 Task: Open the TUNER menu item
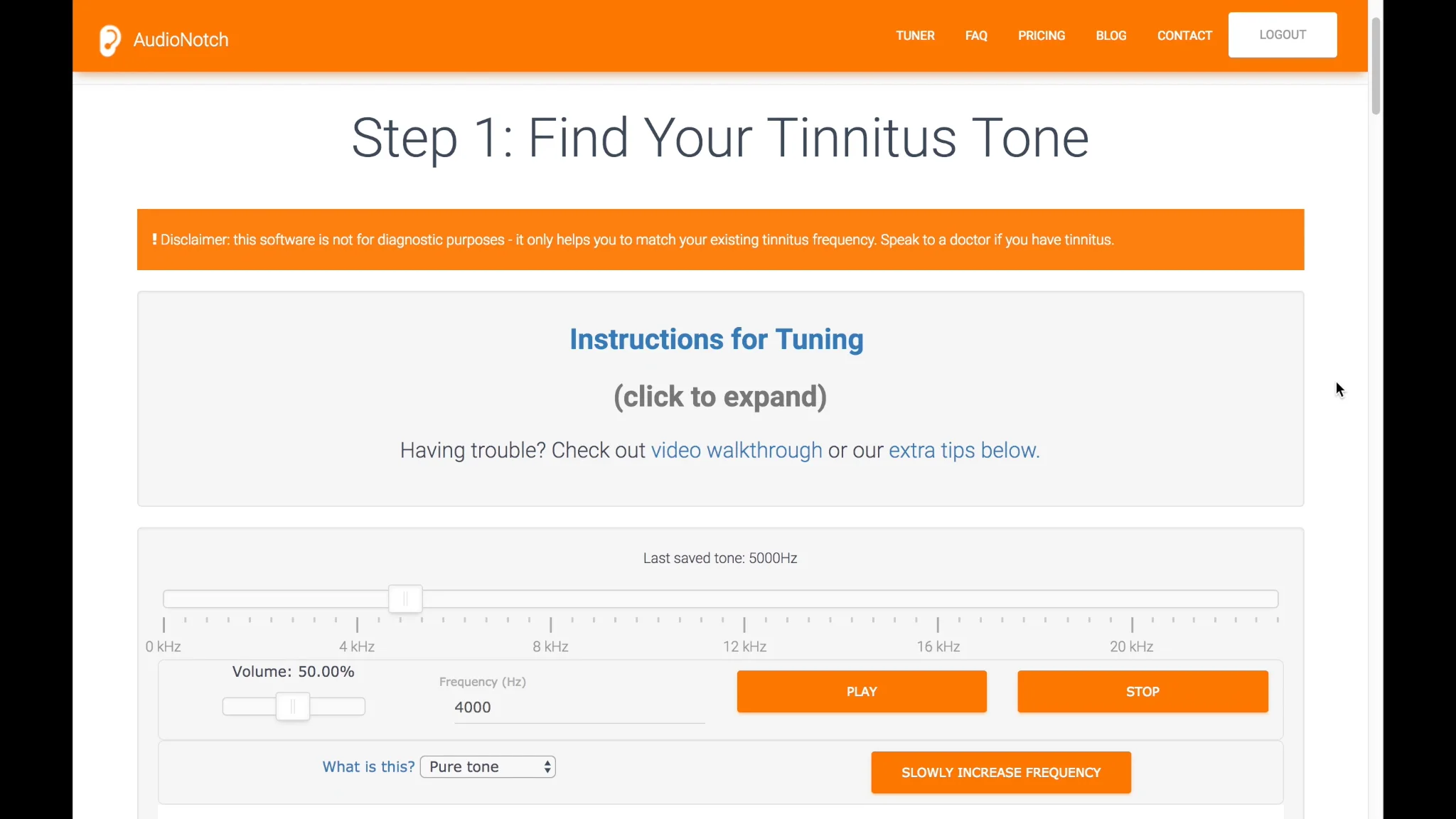[915, 36]
